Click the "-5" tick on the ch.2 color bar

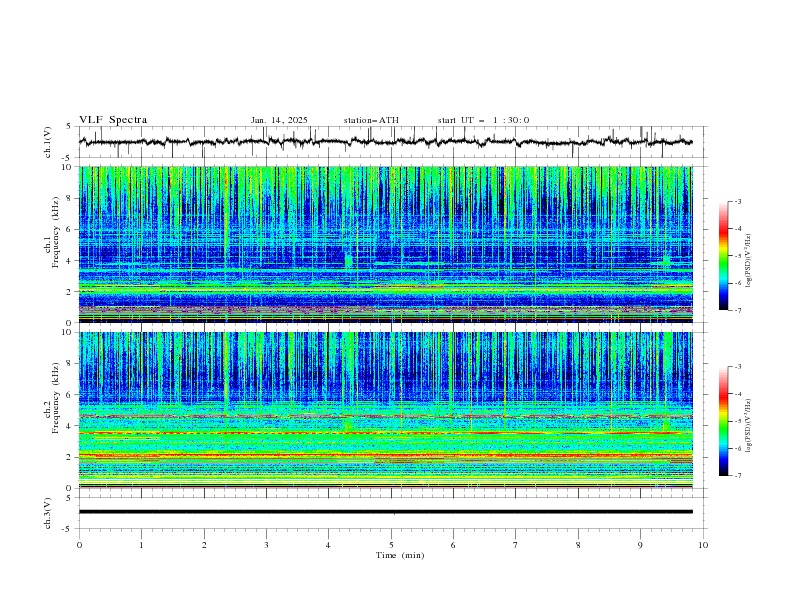(x=737, y=421)
